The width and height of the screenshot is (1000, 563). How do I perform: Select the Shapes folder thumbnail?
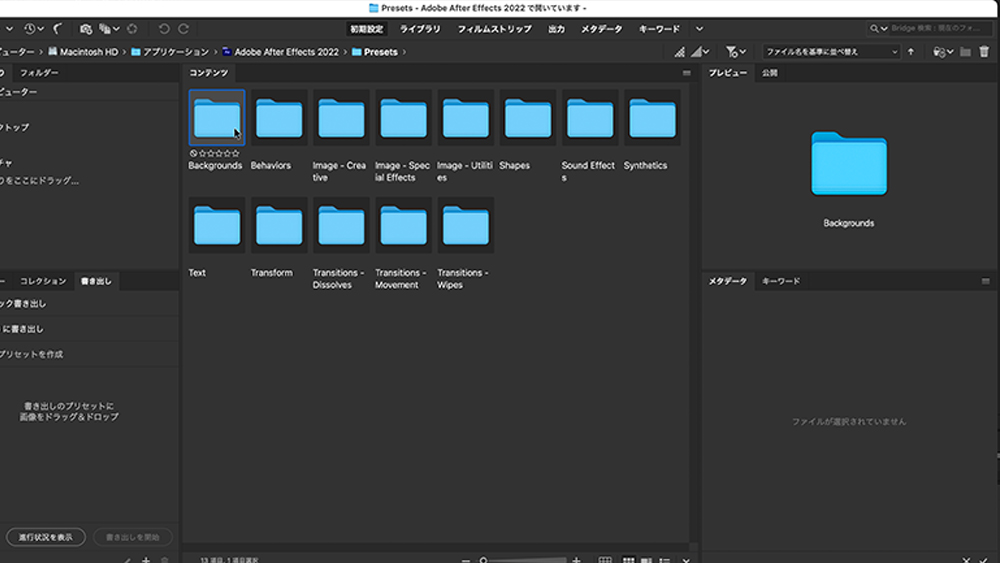point(527,119)
